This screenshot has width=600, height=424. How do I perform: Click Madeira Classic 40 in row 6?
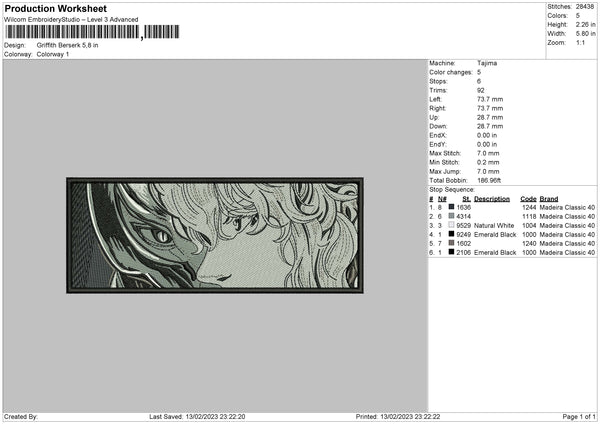567,252
